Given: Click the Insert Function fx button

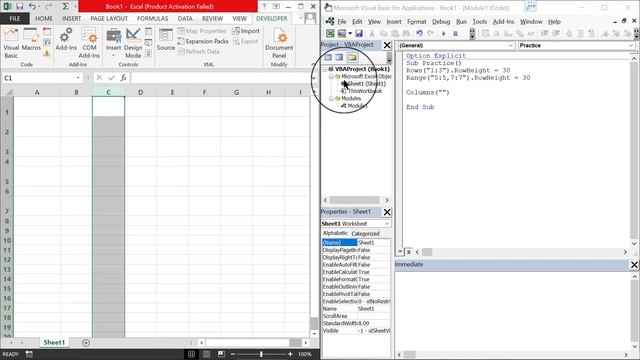Looking at the screenshot, I should tap(124, 78).
